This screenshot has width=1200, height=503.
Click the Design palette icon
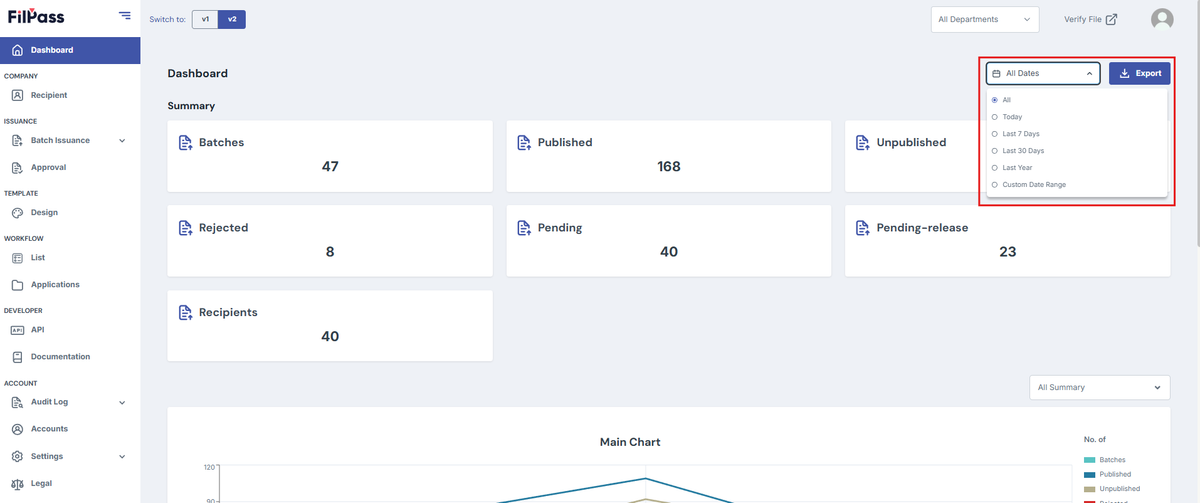[x=17, y=212]
